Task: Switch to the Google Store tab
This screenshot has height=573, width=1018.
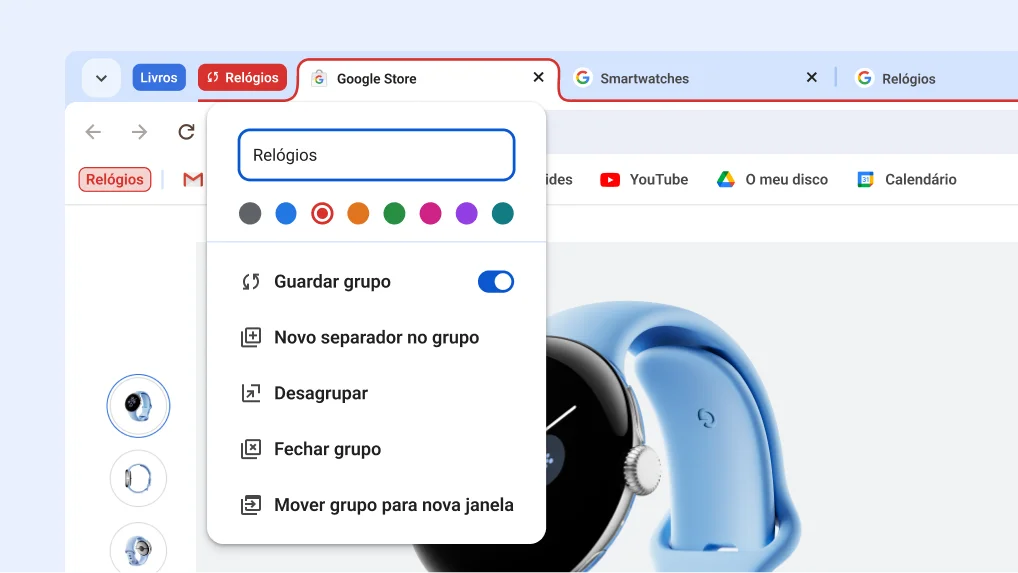Action: [428, 79]
